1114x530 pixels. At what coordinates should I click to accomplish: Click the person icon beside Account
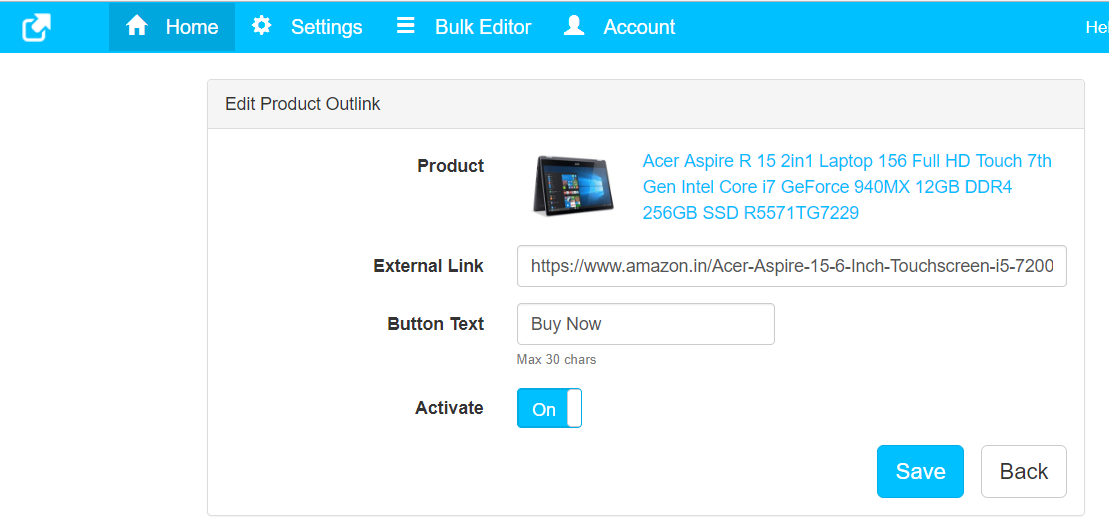(573, 26)
